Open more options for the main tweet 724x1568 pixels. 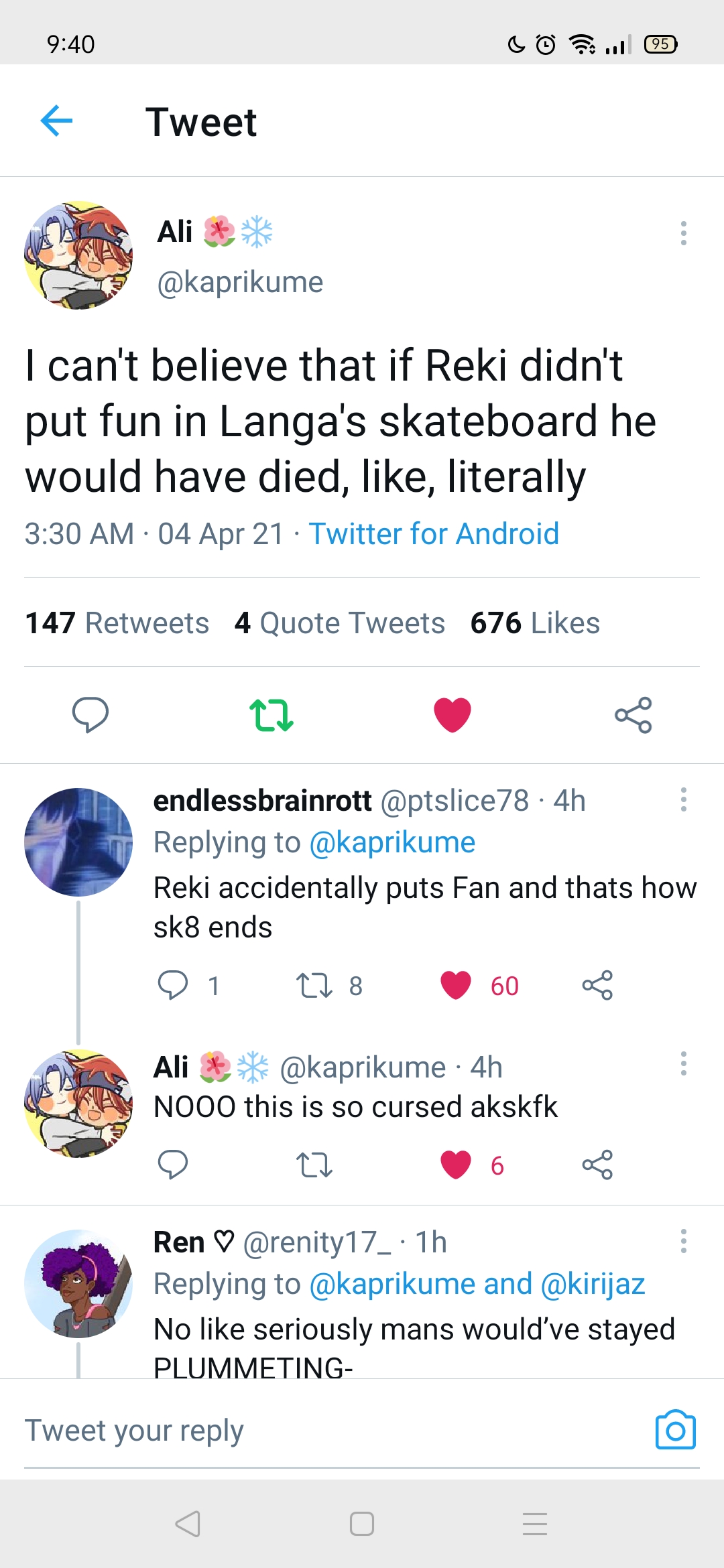click(x=683, y=233)
